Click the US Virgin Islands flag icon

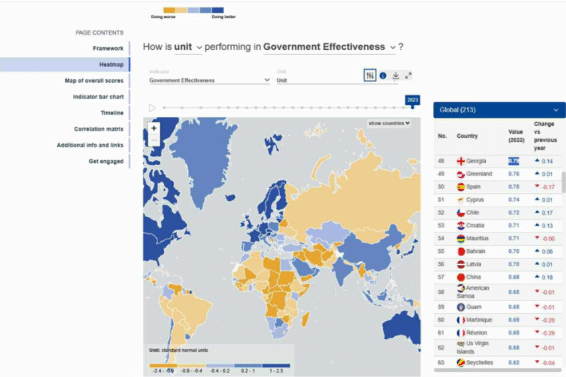pos(461,344)
